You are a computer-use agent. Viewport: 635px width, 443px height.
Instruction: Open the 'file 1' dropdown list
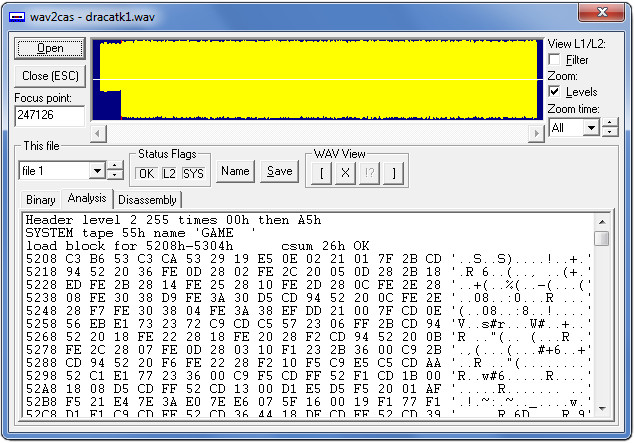click(97, 171)
